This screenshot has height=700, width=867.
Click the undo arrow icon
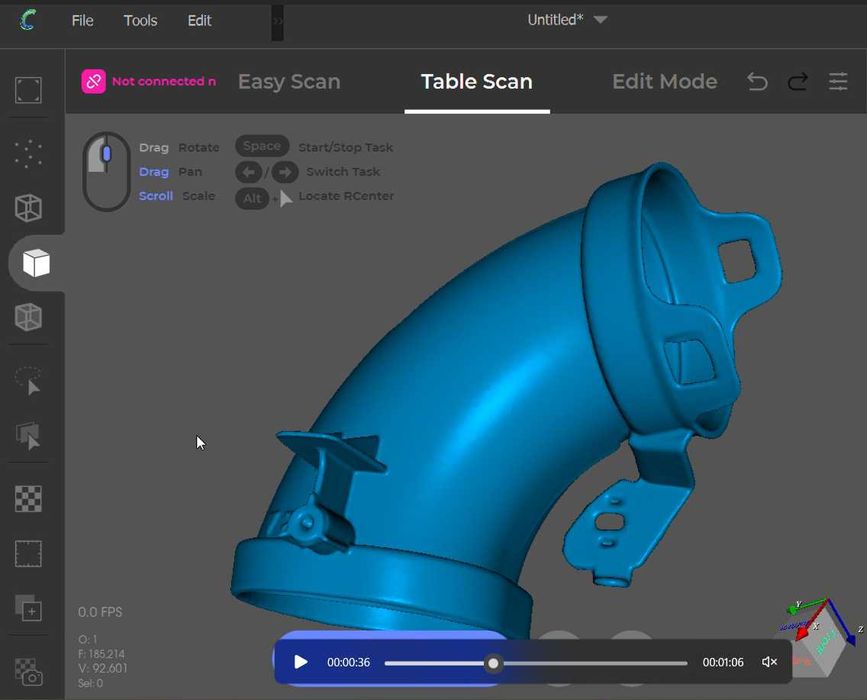[757, 82]
